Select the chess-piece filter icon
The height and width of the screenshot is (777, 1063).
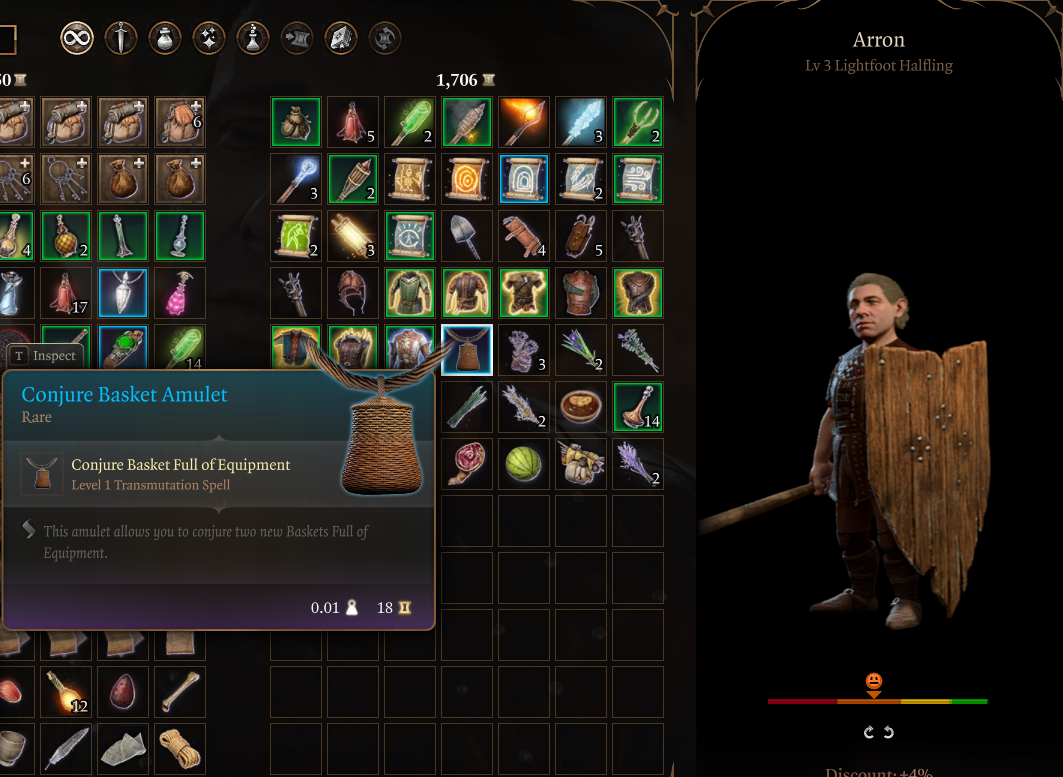click(253, 38)
